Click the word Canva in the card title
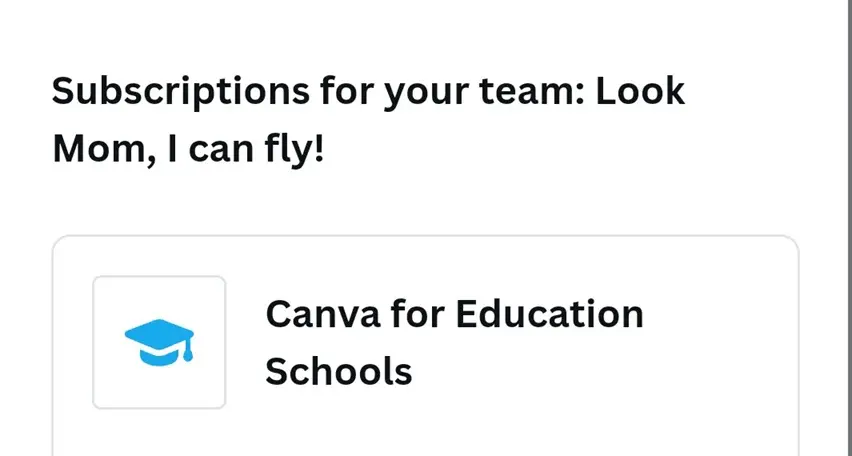The width and height of the screenshot is (852, 456). tap(323, 314)
